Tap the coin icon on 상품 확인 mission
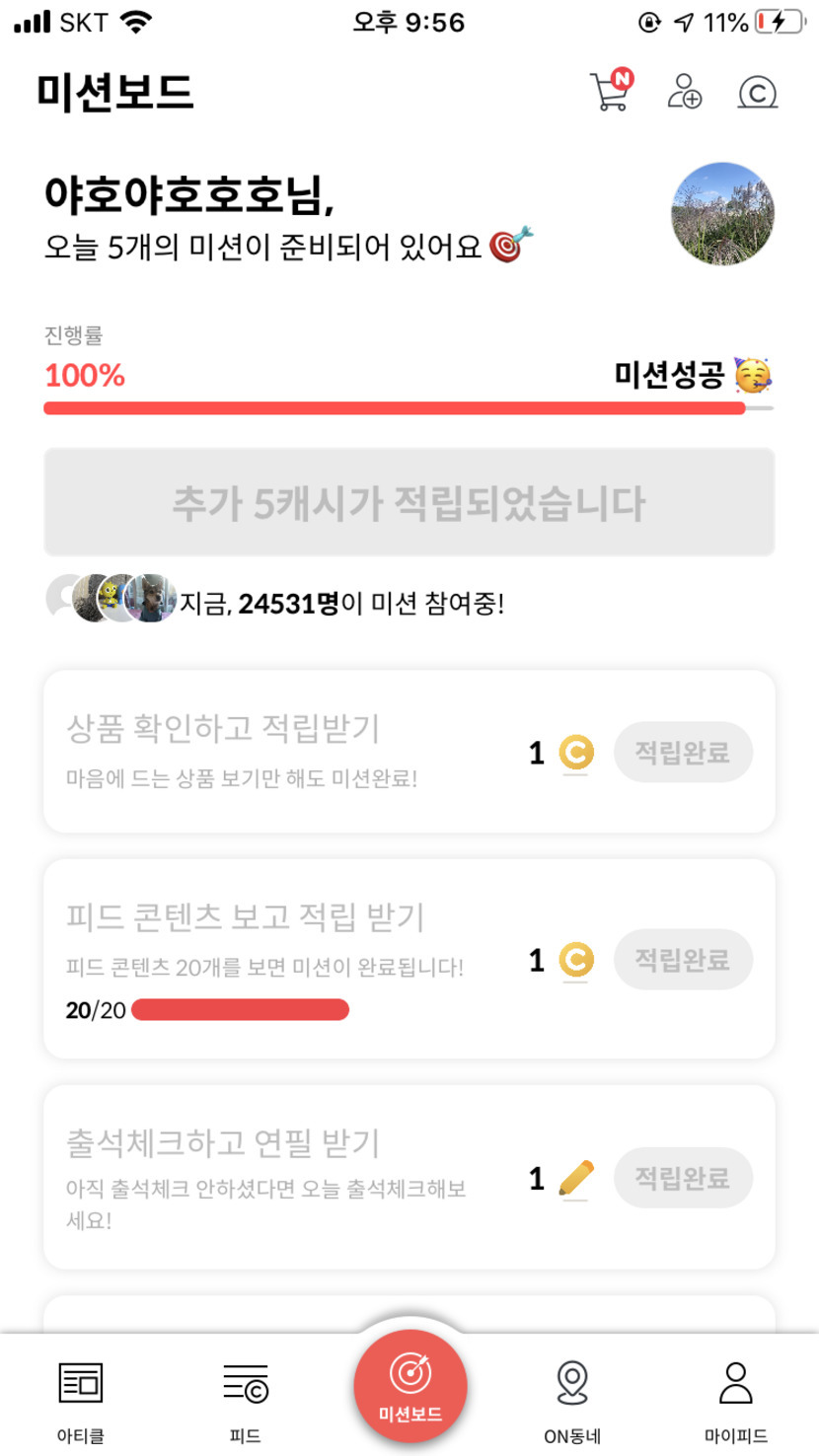Image resolution: width=819 pixels, height=1456 pixels. (576, 753)
